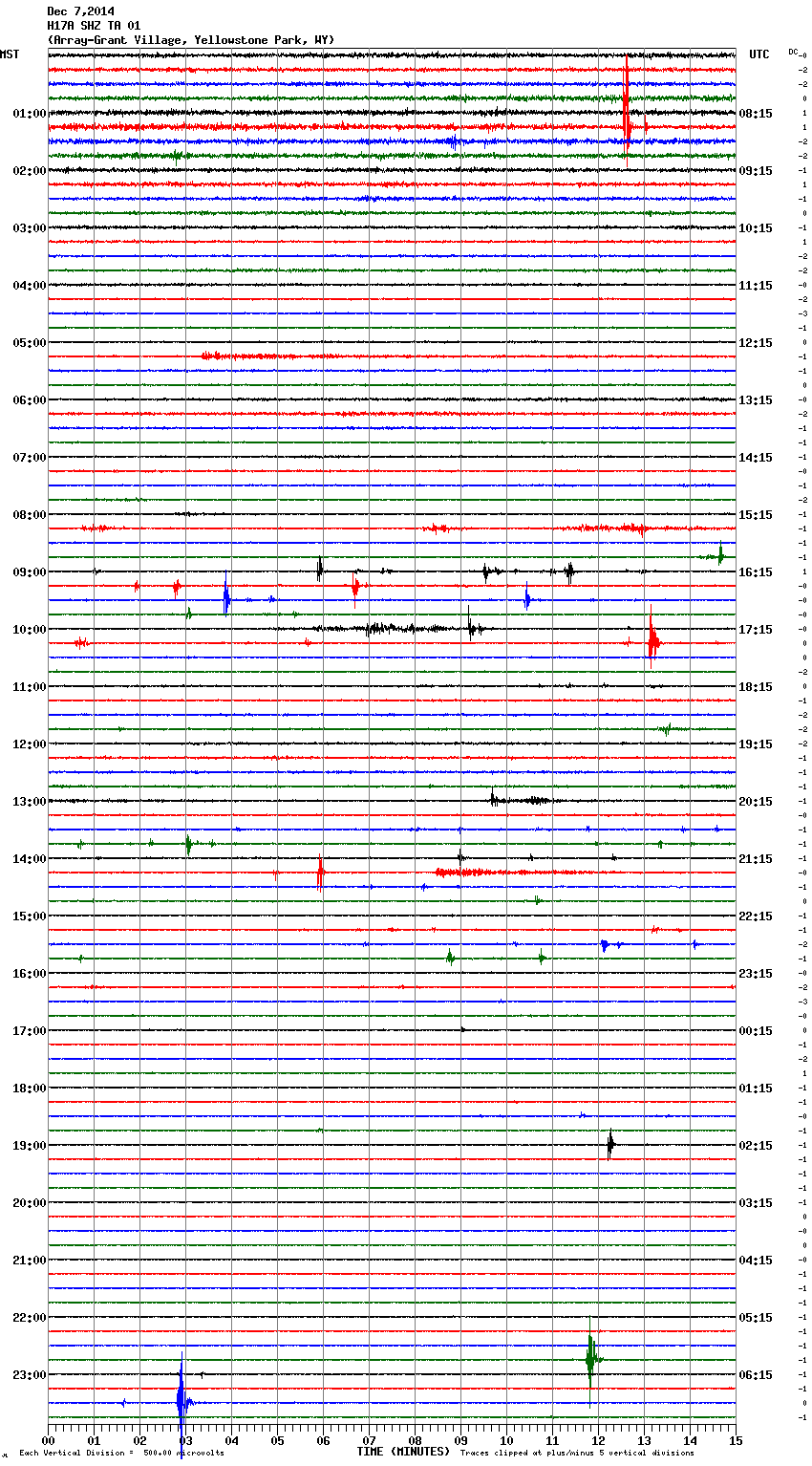Click the red spike below the 14:00 row
812x1466 pixels.
pyautogui.click(x=320, y=872)
